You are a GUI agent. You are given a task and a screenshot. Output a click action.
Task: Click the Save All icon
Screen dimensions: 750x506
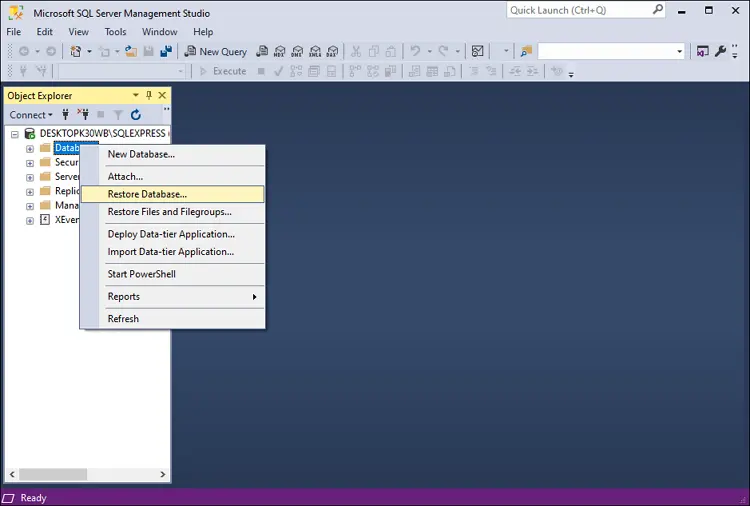pyautogui.click(x=166, y=51)
